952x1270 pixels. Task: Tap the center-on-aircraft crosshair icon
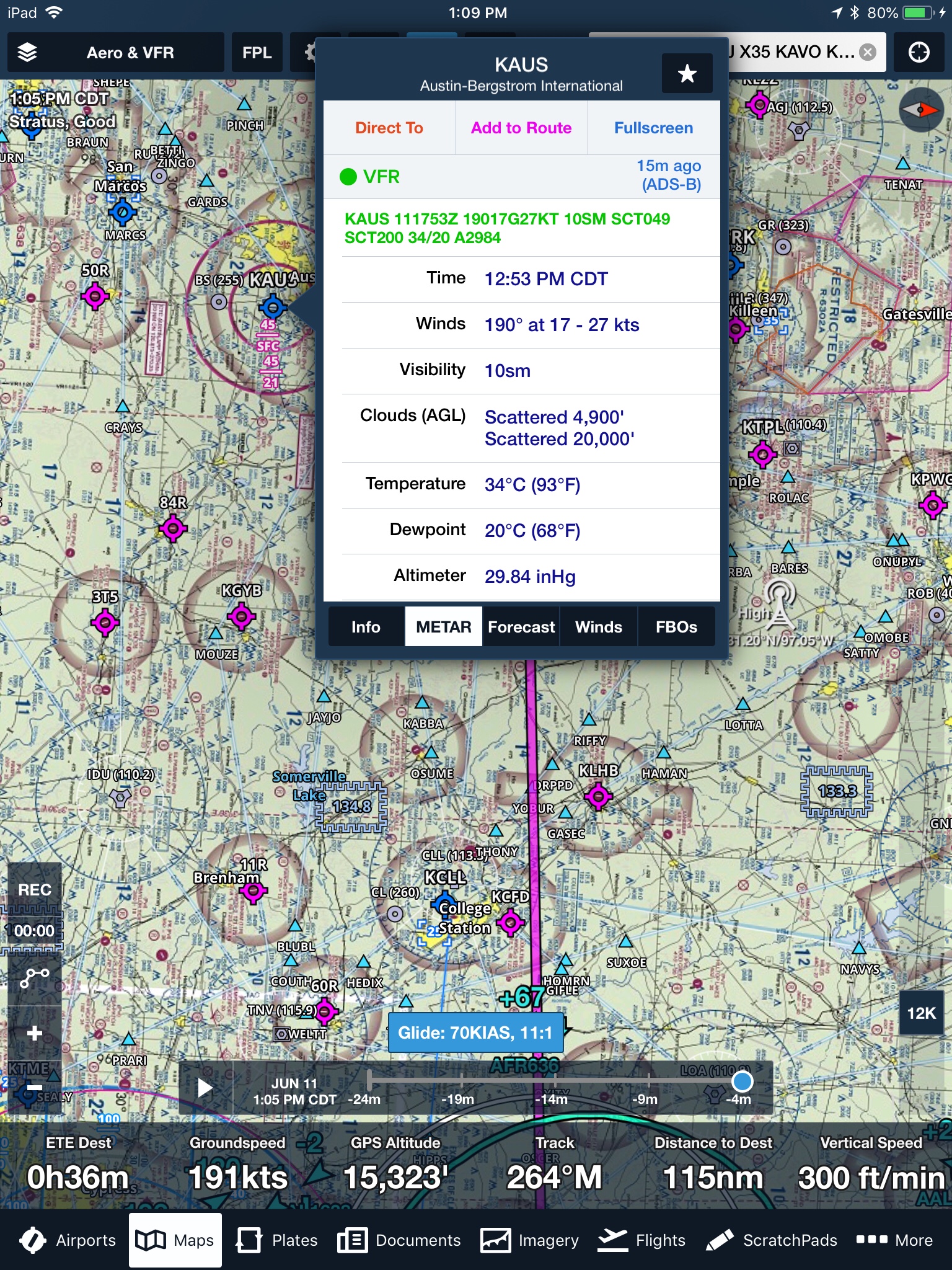point(919,53)
